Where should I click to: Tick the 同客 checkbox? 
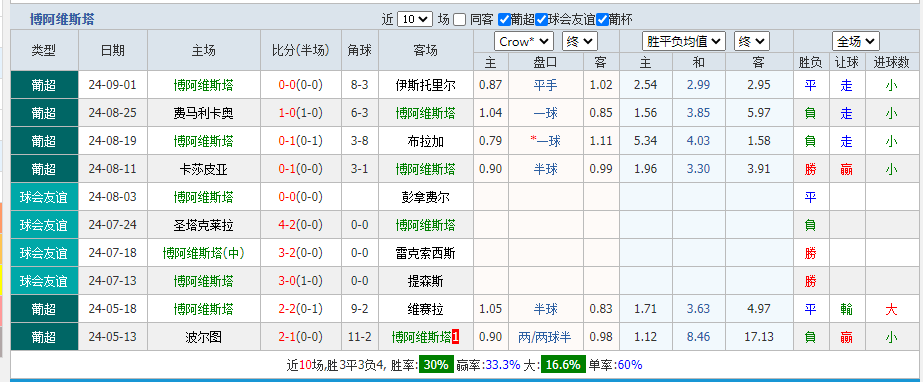click(460, 19)
